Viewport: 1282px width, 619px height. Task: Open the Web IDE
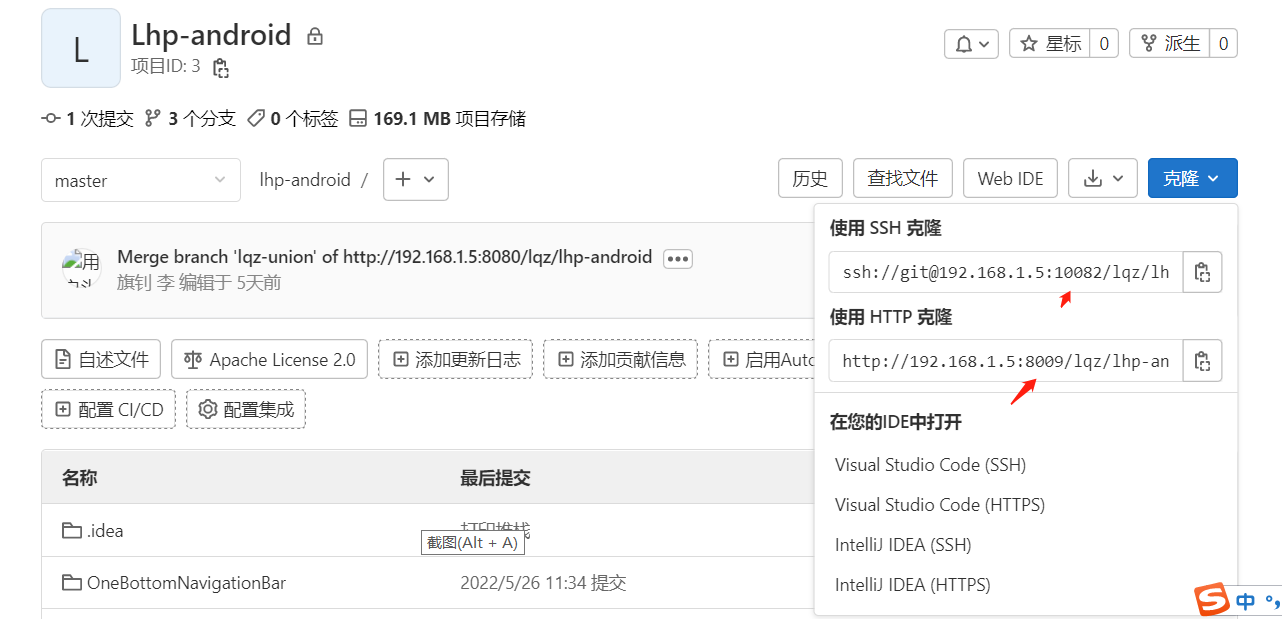click(1010, 179)
